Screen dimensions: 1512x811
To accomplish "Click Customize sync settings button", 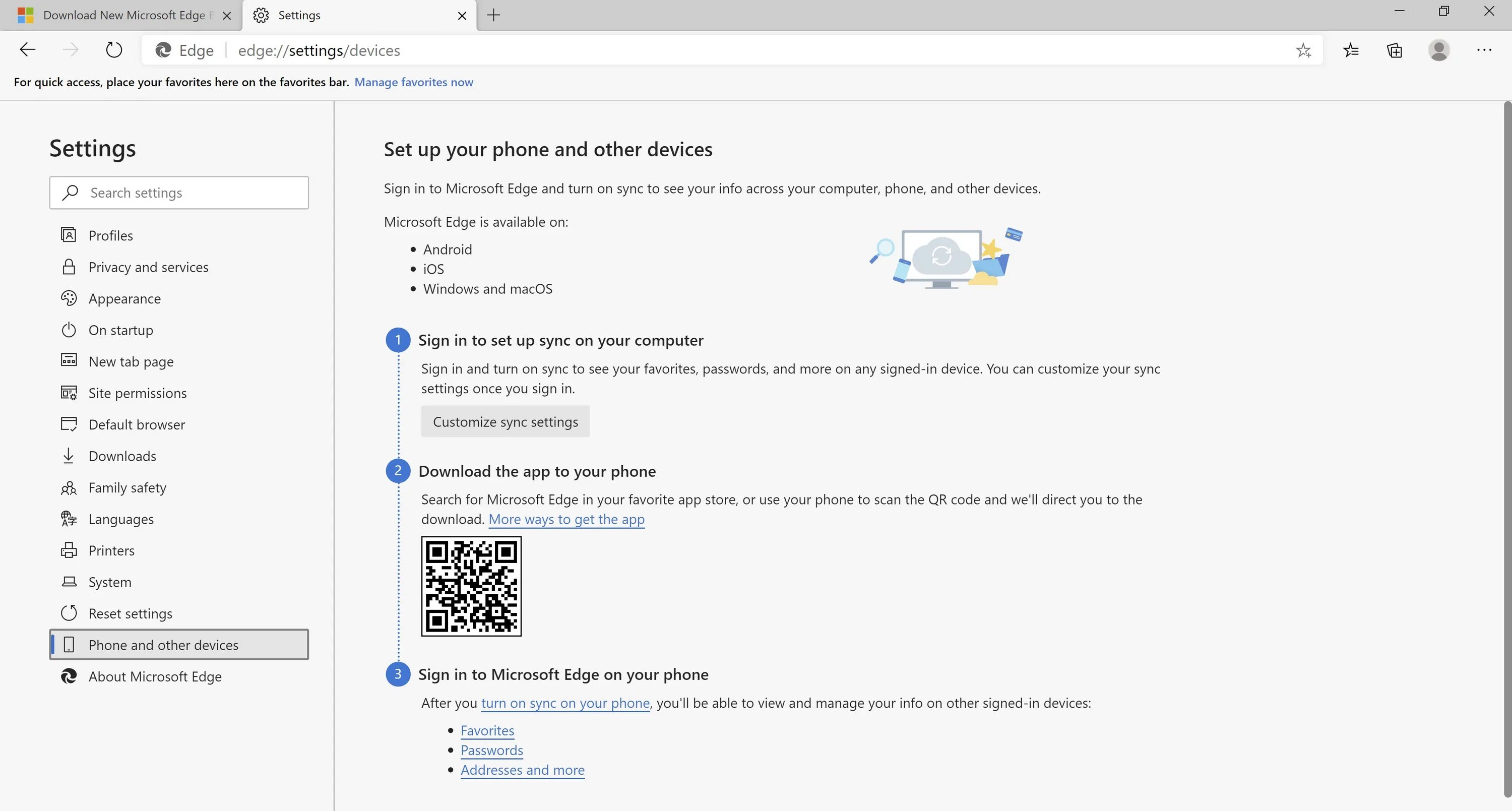I will click(506, 422).
